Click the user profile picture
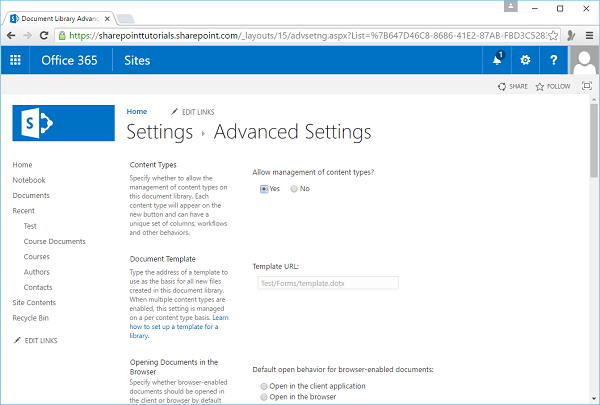The height and width of the screenshot is (405, 600). pyautogui.click(x=584, y=60)
